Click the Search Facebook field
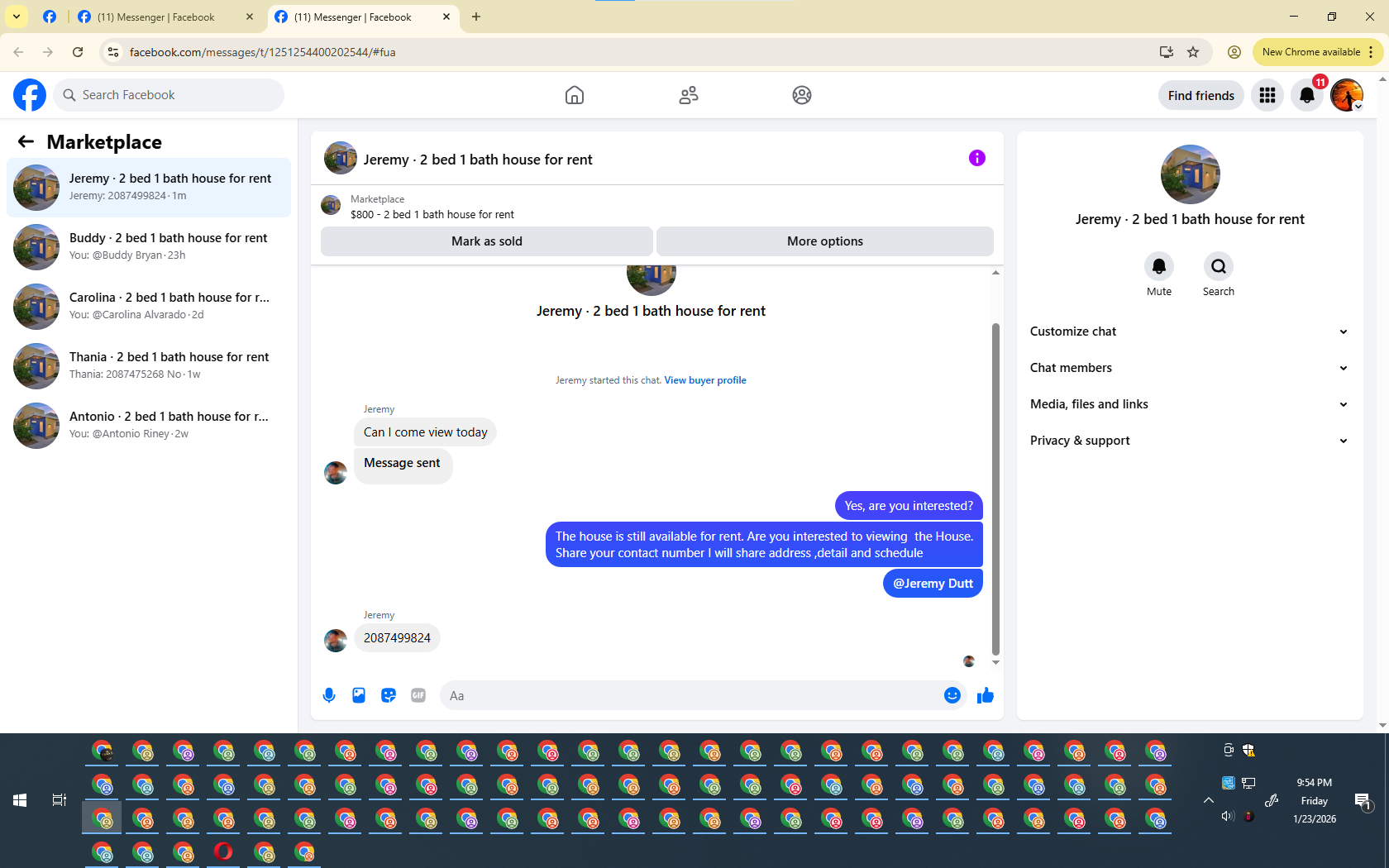 point(169,95)
